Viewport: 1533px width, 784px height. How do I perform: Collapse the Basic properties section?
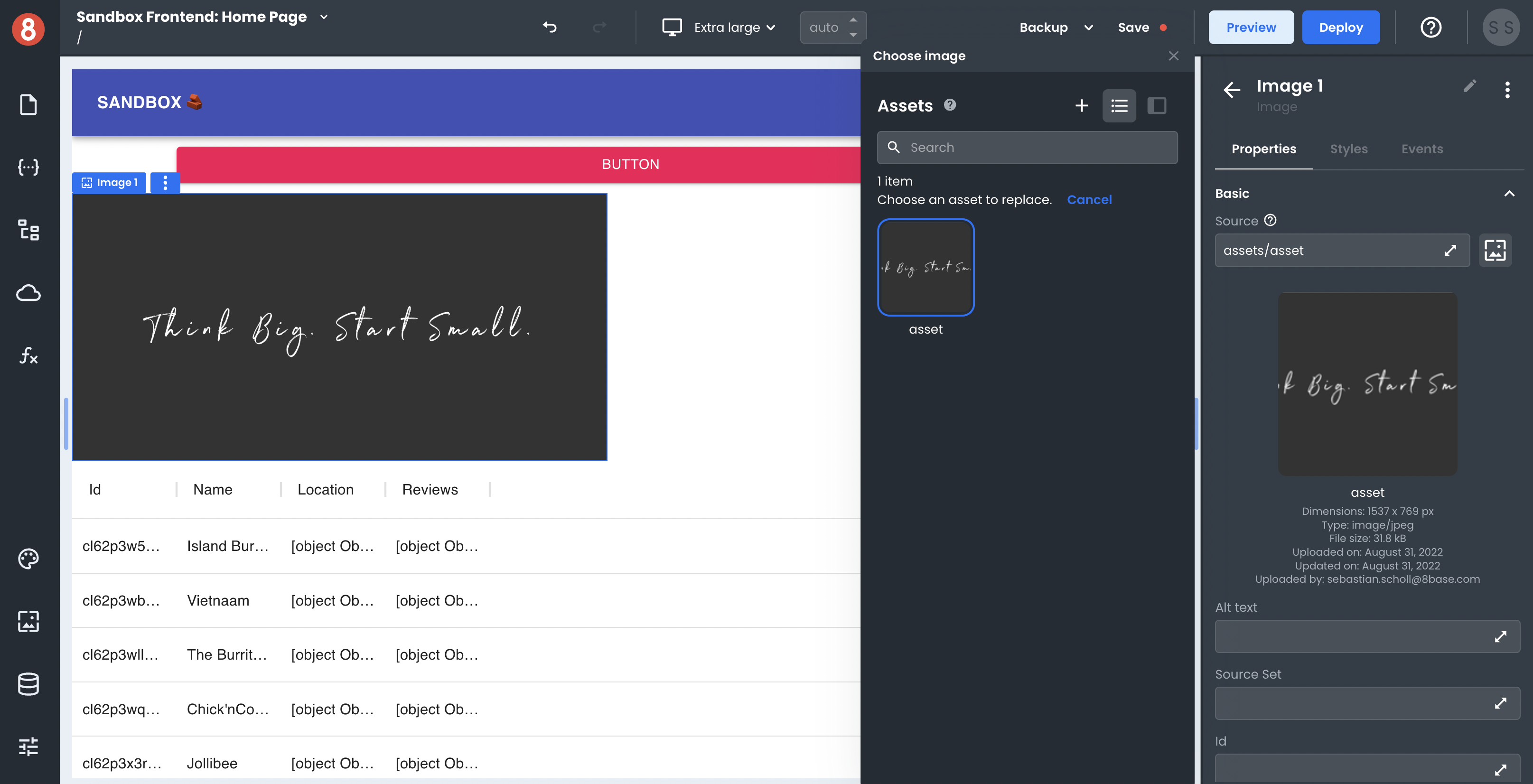(1509, 193)
